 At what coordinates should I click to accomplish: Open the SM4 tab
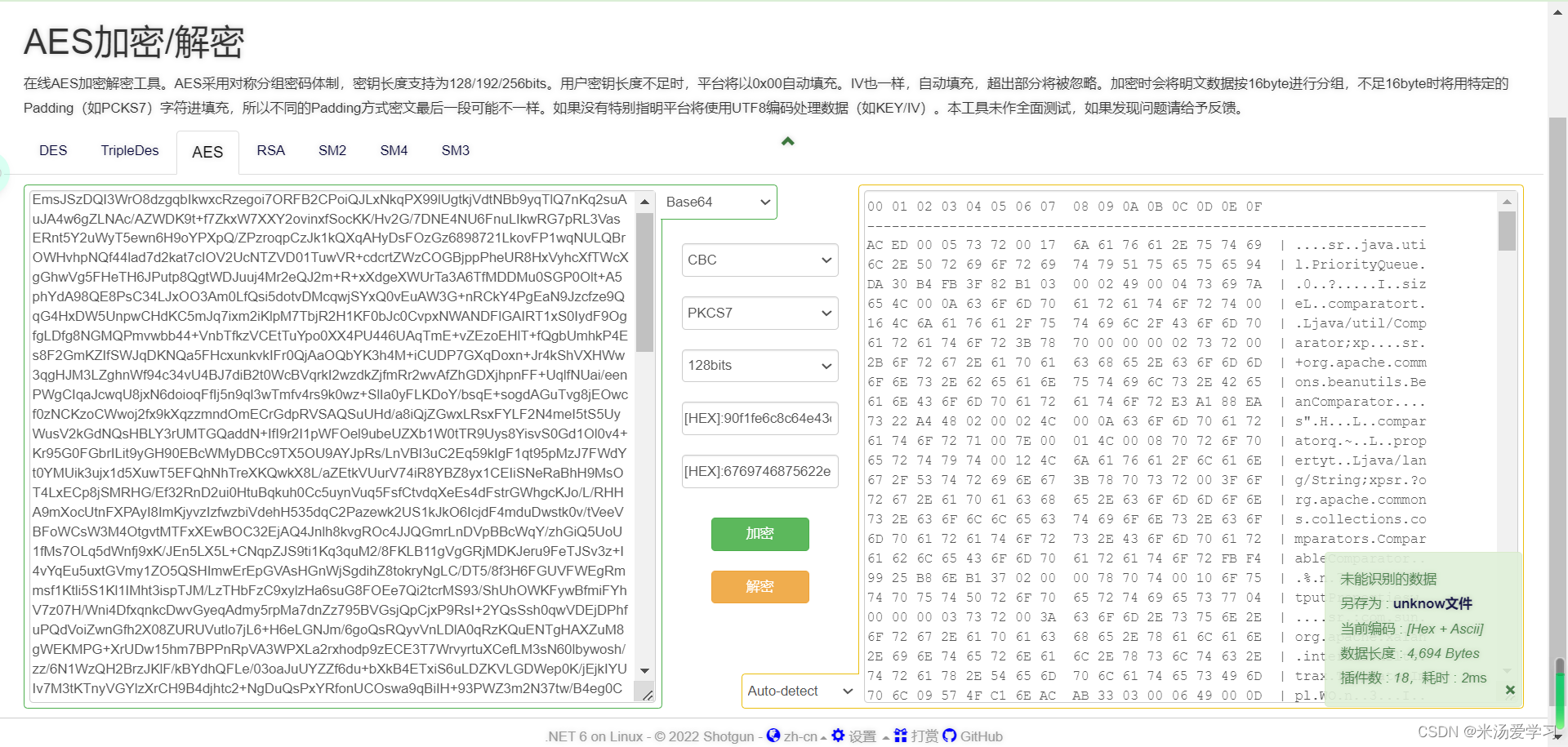[x=394, y=150]
